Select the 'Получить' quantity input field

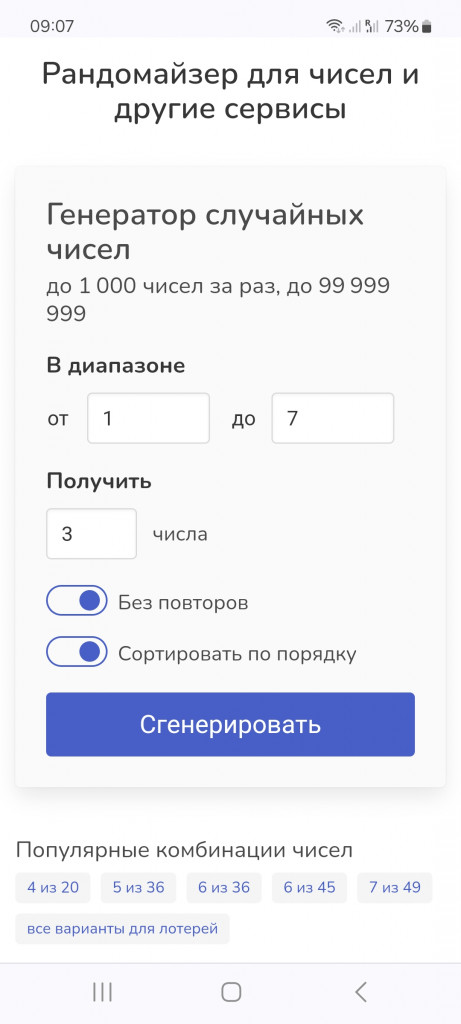(91, 534)
